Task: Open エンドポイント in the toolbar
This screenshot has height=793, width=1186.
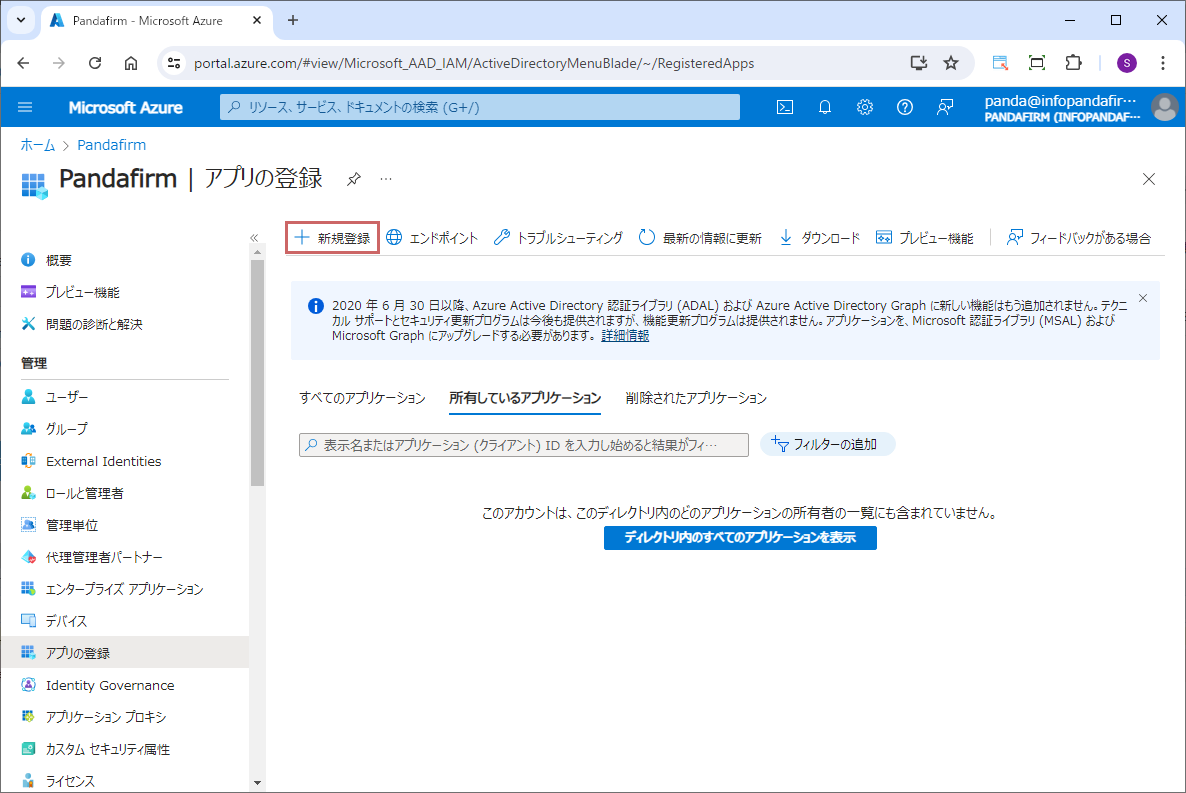Action: (x=432, y=238)
